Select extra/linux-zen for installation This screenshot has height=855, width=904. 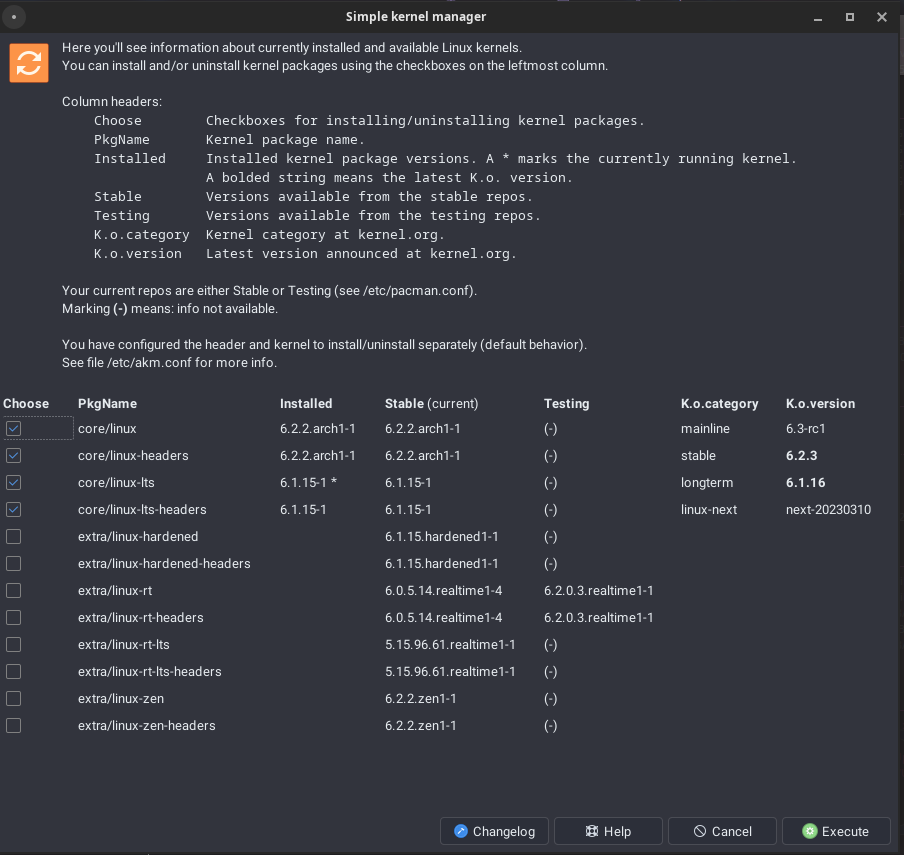click(x=13, y=698)
